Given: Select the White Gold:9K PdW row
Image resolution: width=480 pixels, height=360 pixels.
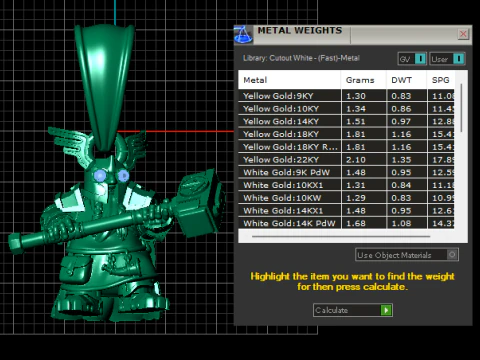Looking at the screenshot, I should point(346,172).
